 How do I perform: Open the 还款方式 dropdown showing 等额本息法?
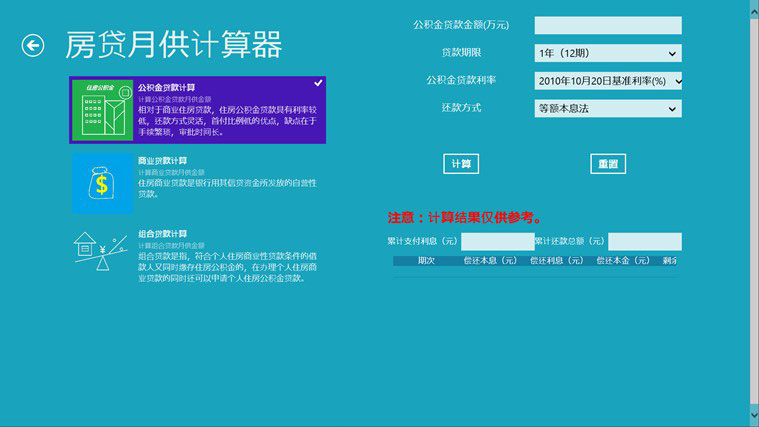point(608,108)
